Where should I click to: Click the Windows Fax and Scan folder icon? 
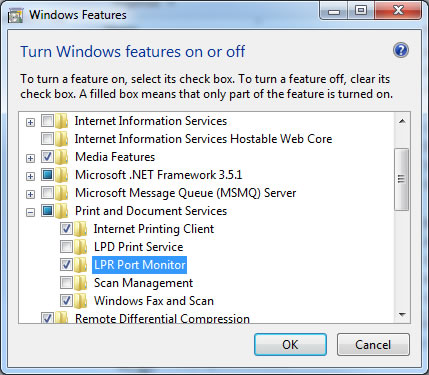(81, 301)
